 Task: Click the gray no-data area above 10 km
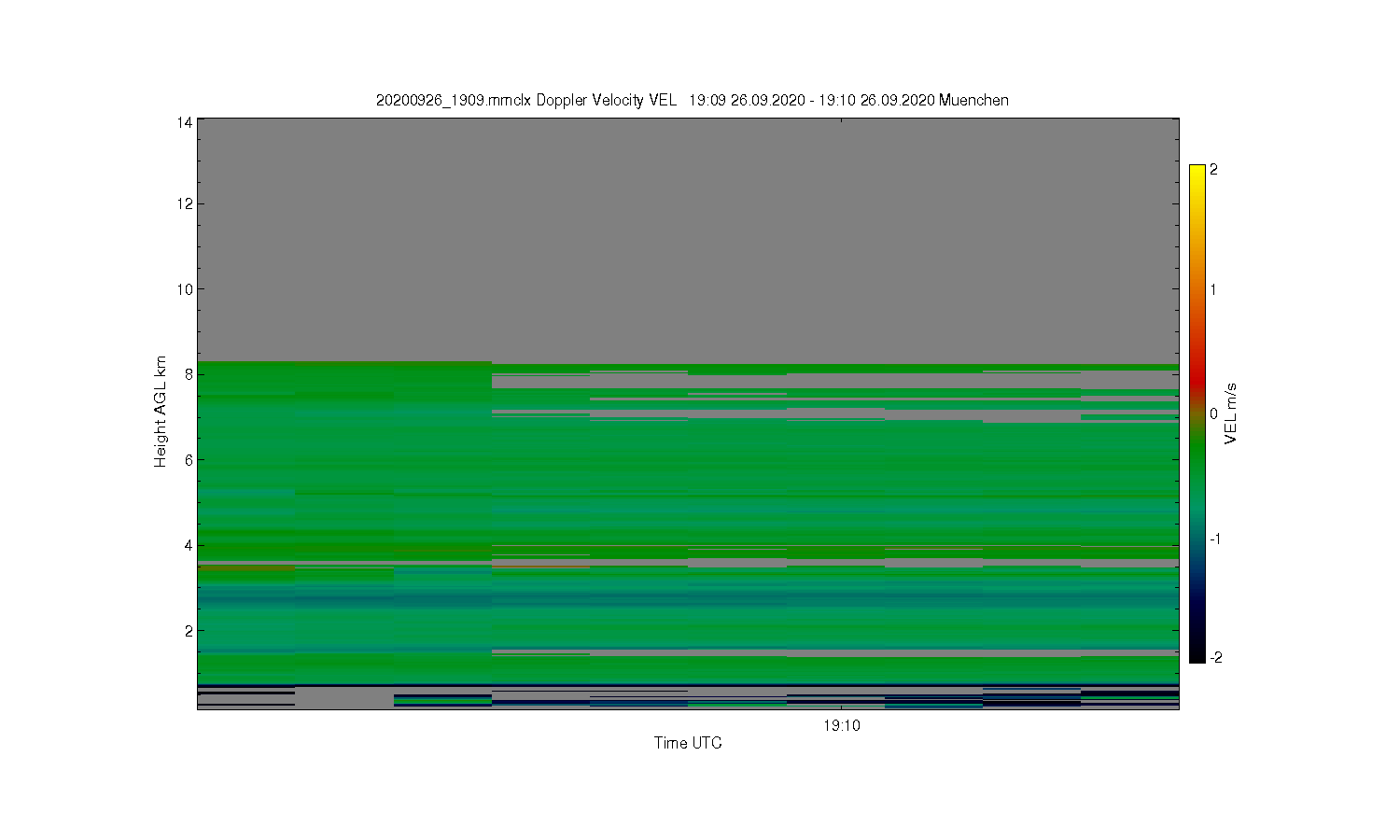pos(688,205)
